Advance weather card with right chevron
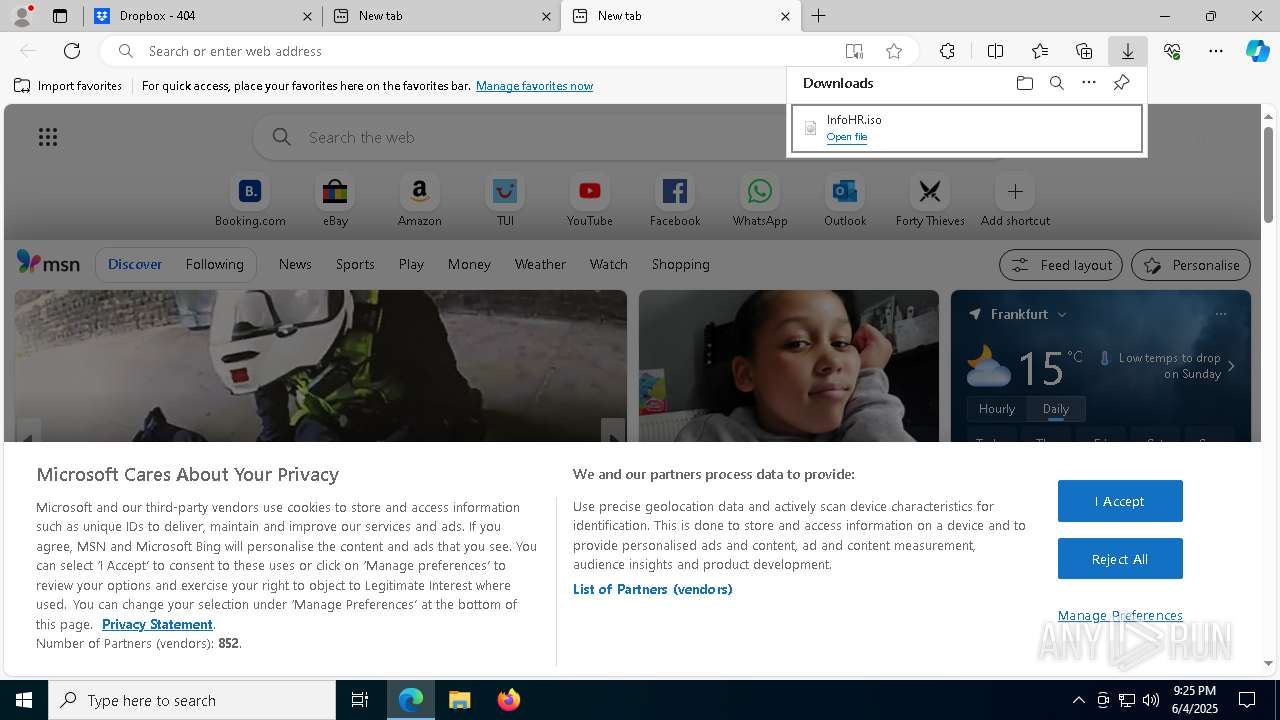This screenshot has width=1280, height=720. [1231, 366]
